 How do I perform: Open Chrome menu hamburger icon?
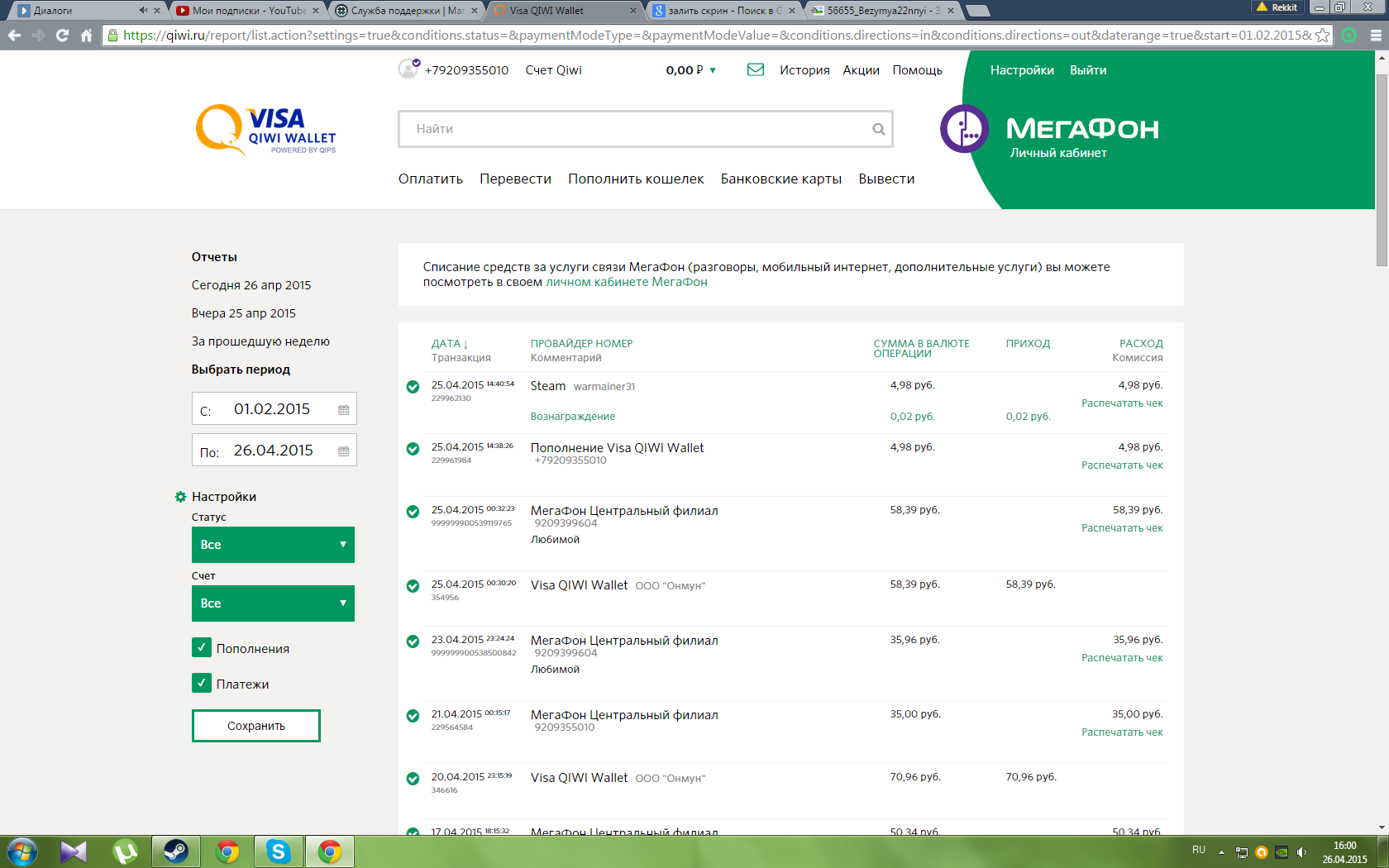[1376, 36]
